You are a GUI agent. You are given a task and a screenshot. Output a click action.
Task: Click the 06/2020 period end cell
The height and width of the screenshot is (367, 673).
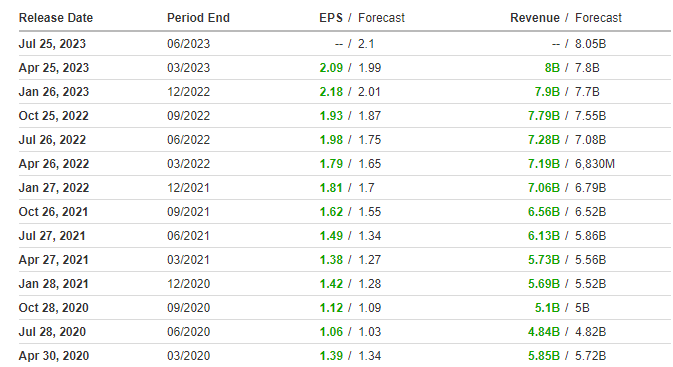click(x=188, y=332)
